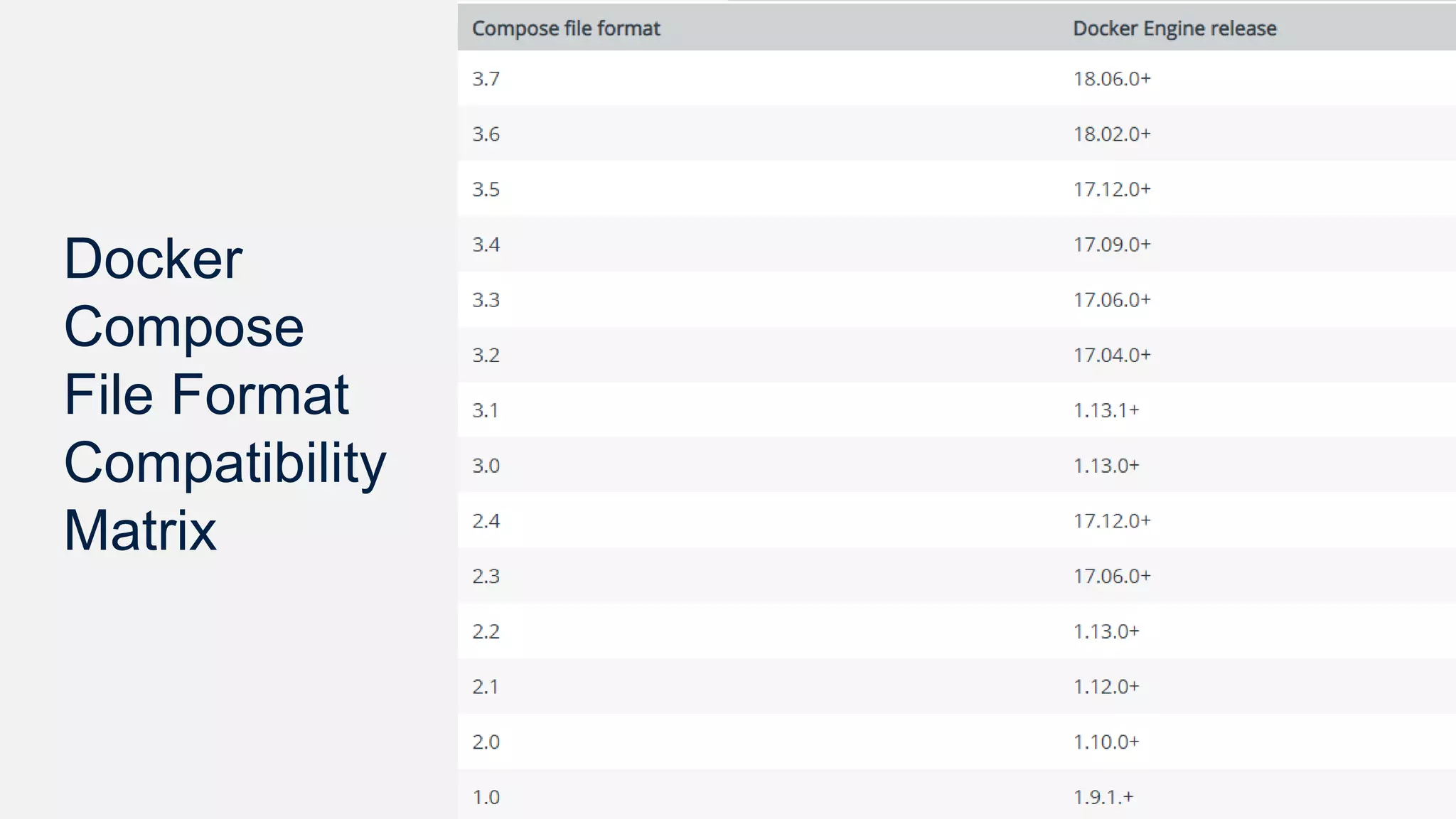This screenshot has height=819, width=1456.
Task: Select compose file format cell 2.2
Action: pos(486,631)
